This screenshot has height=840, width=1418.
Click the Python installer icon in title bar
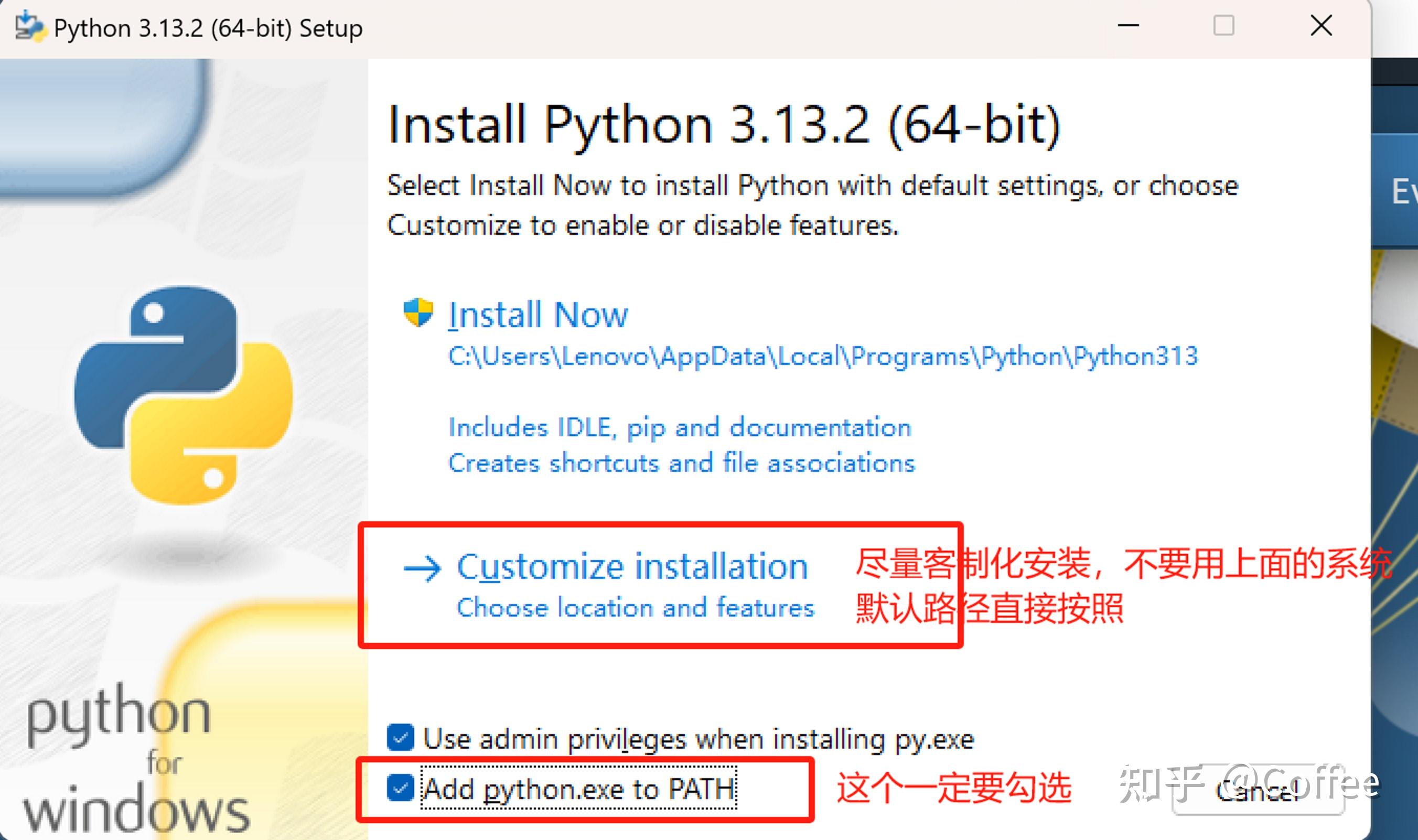coord(29,27)
